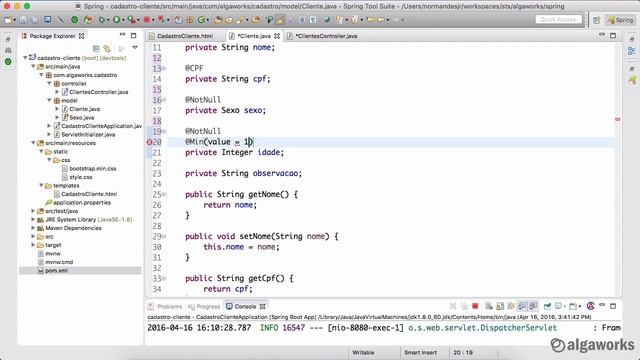Click the round Spring icon in Console toolbar
The height and width of the screenshot is (360, 640).
click(x=591, y=306)
